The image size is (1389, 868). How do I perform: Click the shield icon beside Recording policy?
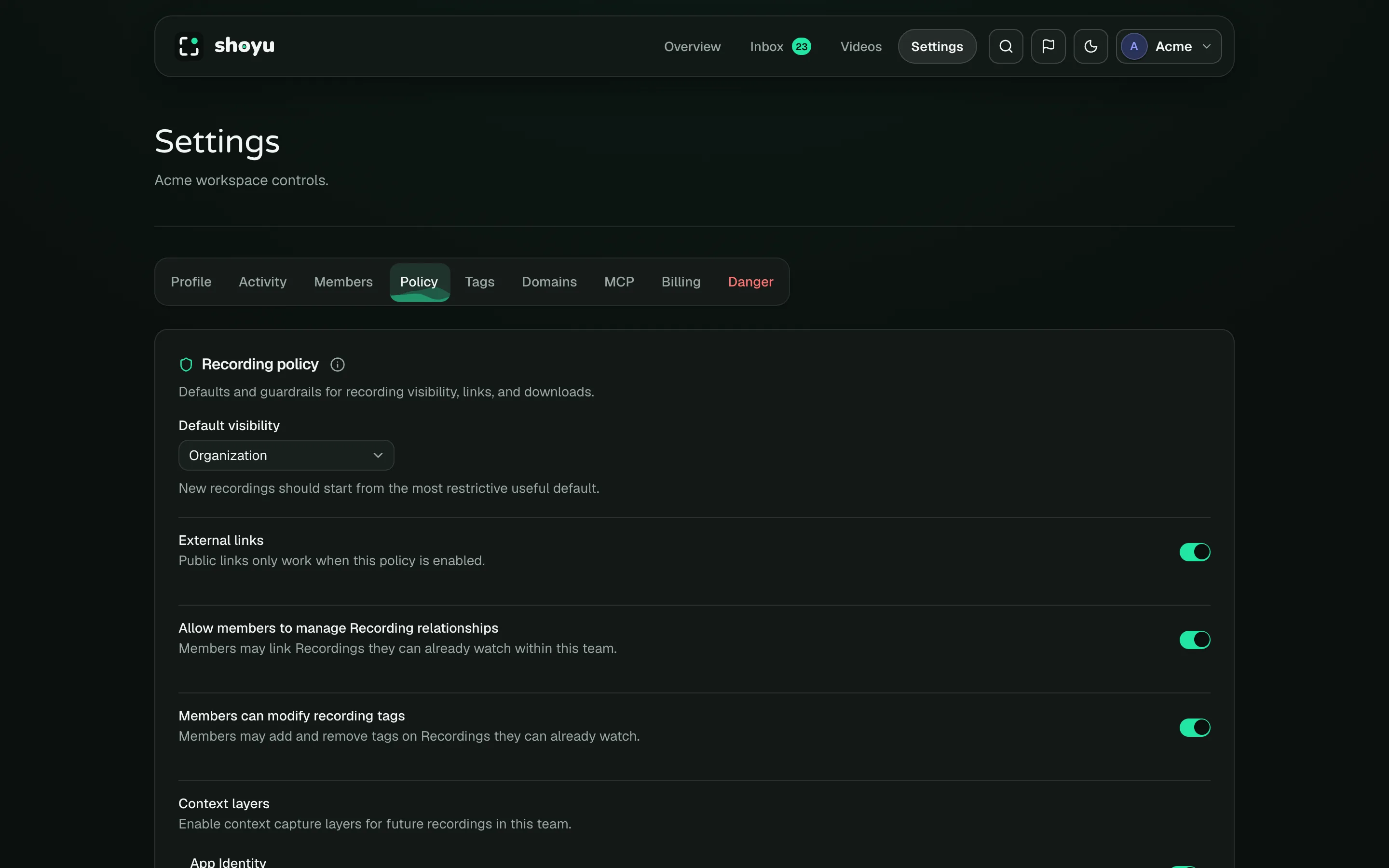point(186,365)
